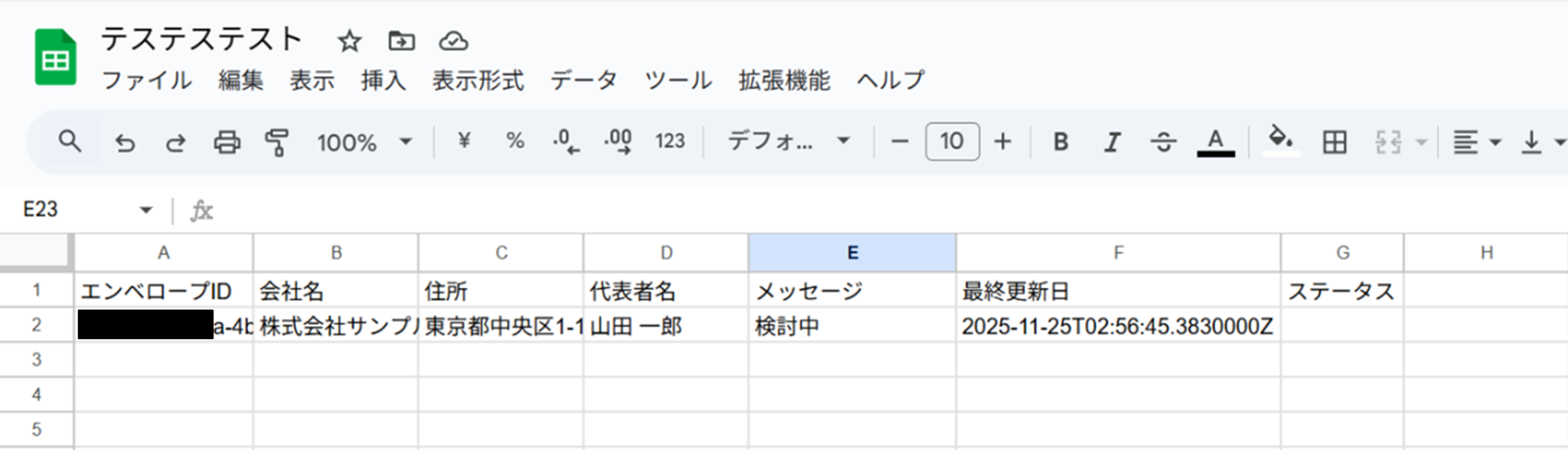
Task: Increase the font size with plus button
Action: point(1002,142)
